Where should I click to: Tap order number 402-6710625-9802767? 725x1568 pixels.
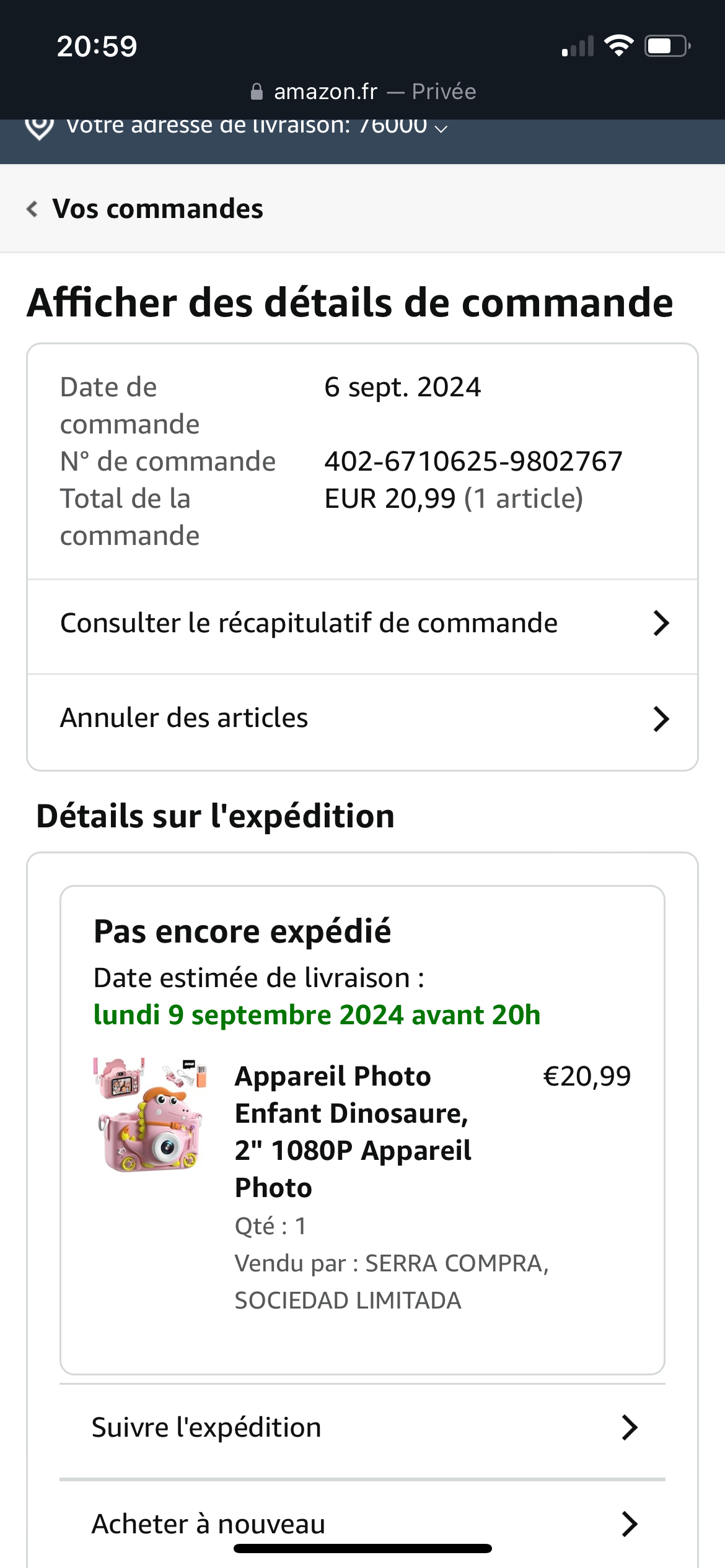tap(473, 461)
